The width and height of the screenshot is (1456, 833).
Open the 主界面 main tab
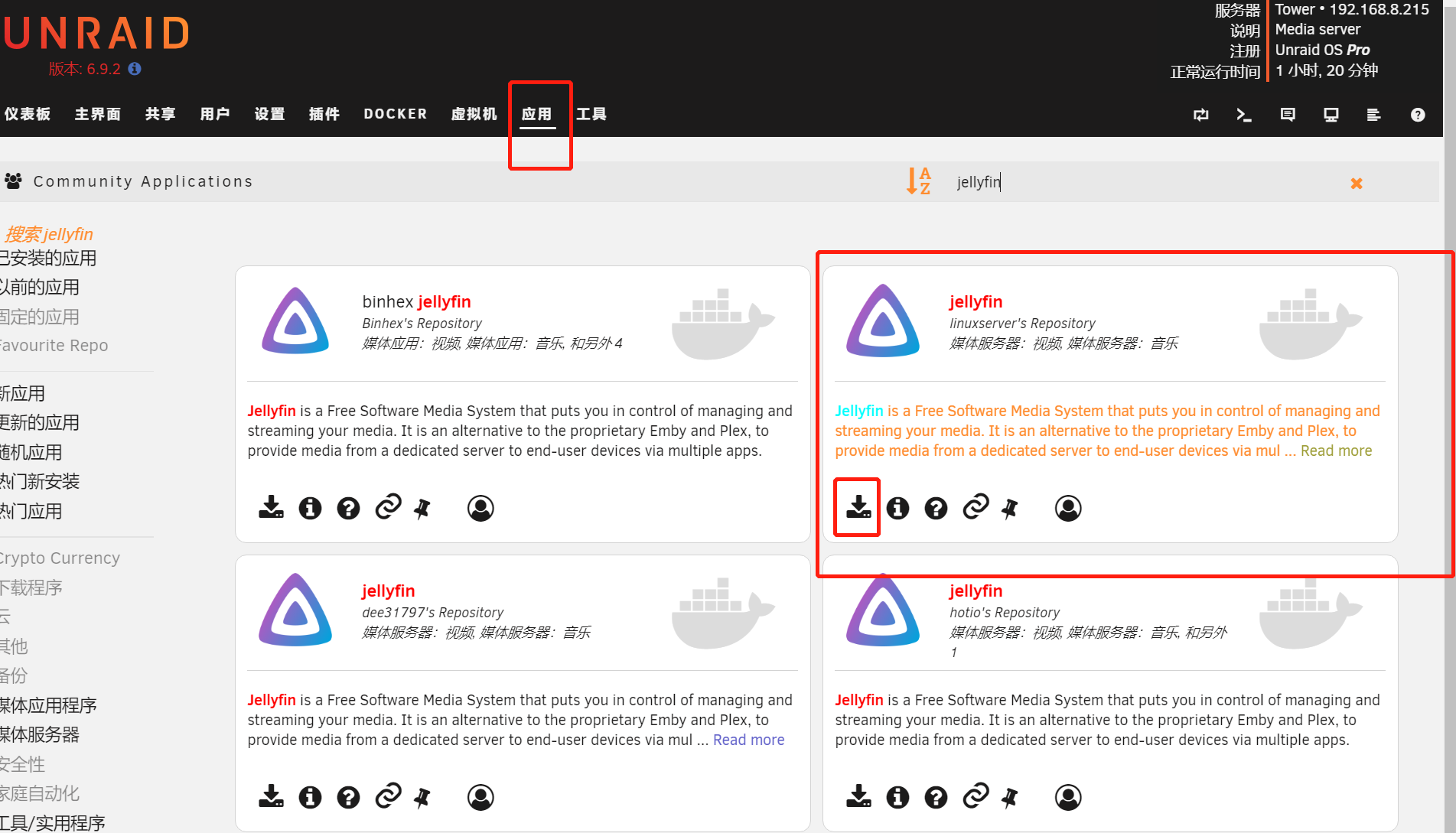click(98, 114)
